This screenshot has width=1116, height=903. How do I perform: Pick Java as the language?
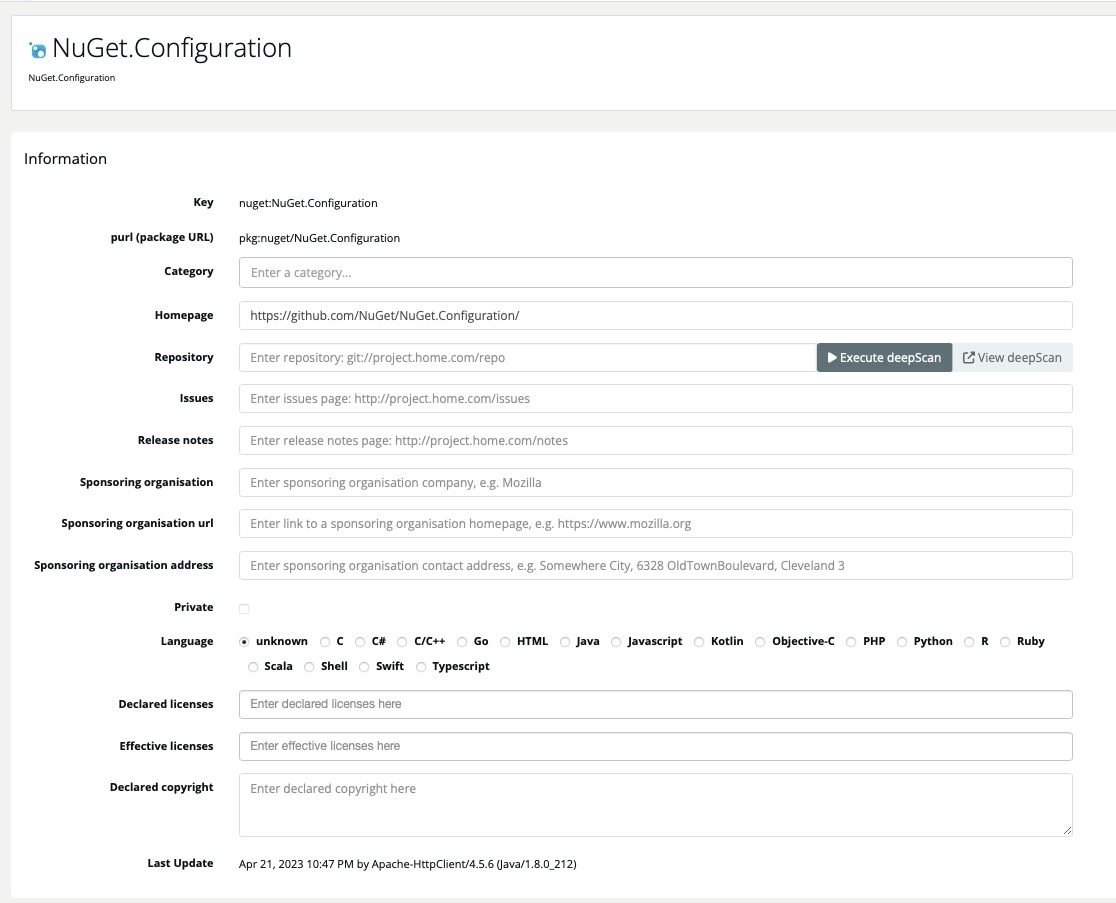click(x=564, y=642)
